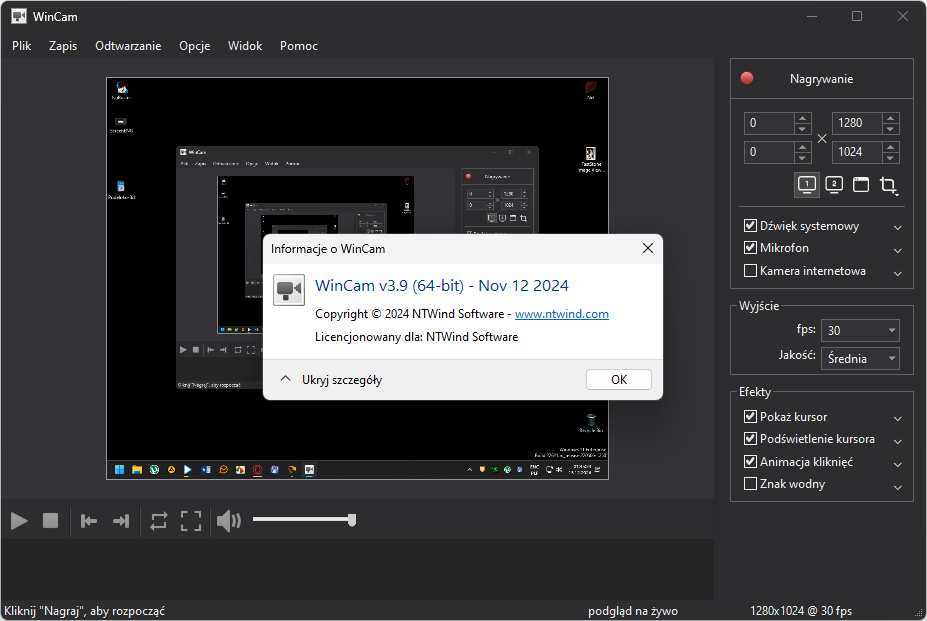Screen dimensions: 927x621
Task: Uncheck the Mikrofon option
Action: point(750,248)
